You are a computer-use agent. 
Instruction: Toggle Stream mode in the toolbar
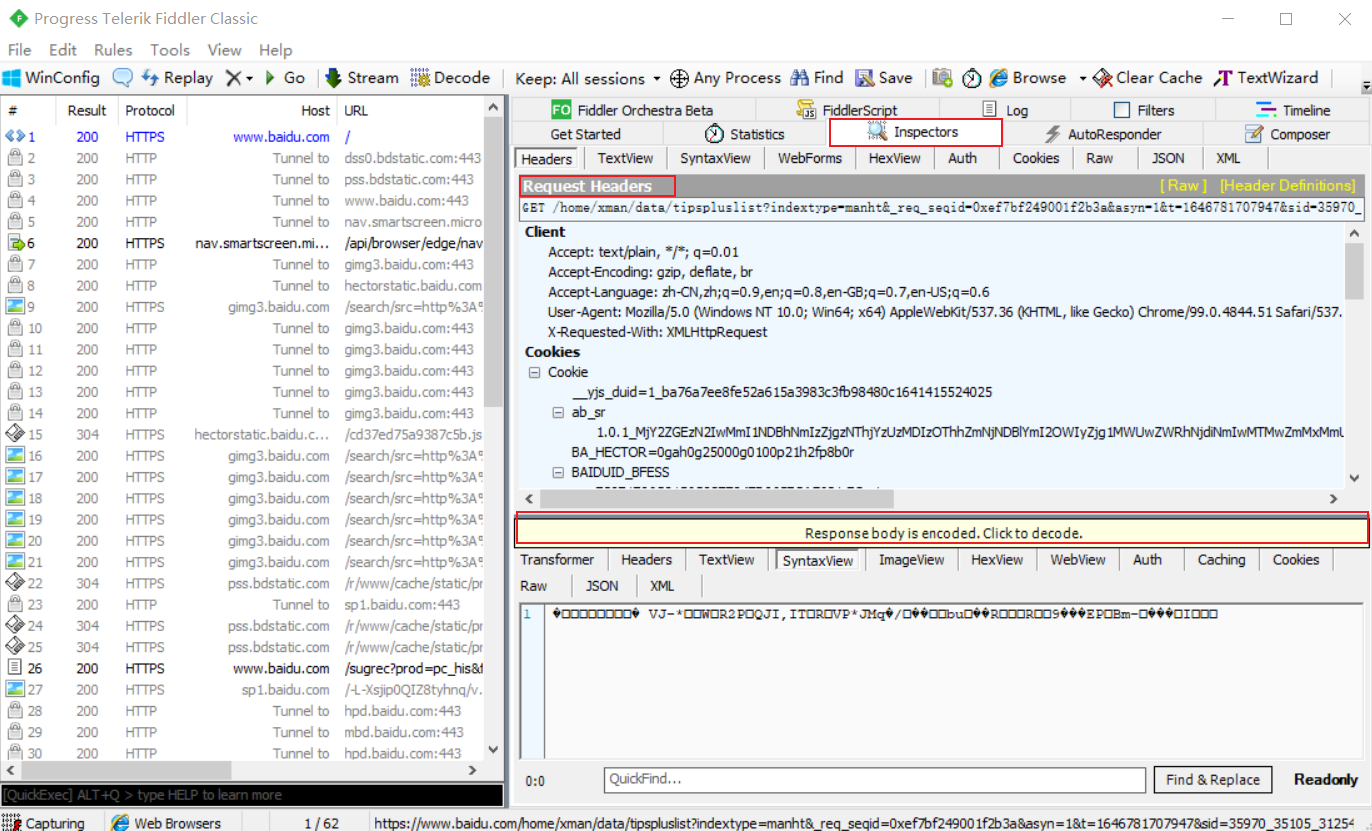pyautogui.click(x=362, y=78)
